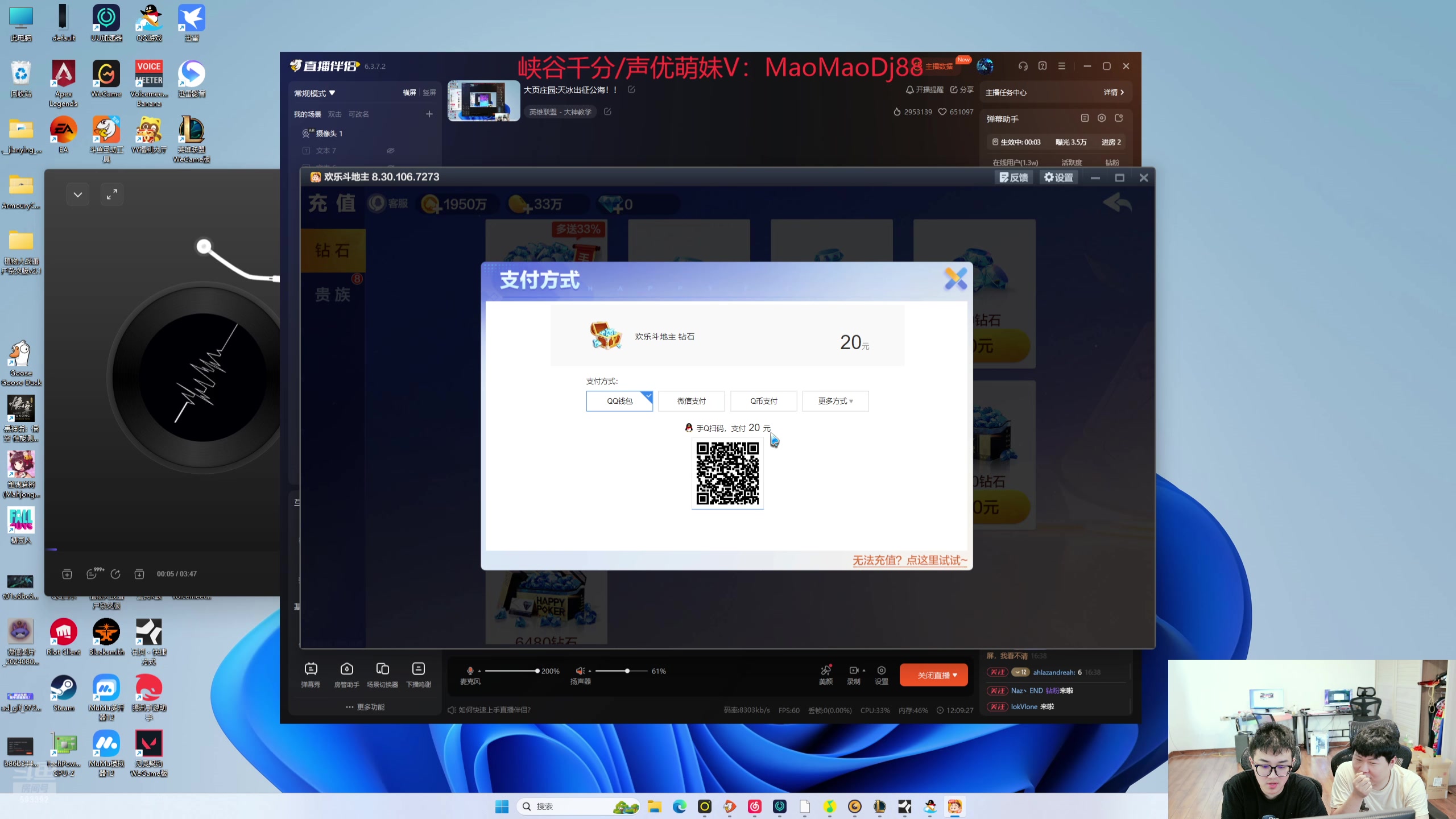The width and height of the screenshot is (1456, 819).
Task: Mute the 麦克风 microphone icon
Action: point(470,671)
